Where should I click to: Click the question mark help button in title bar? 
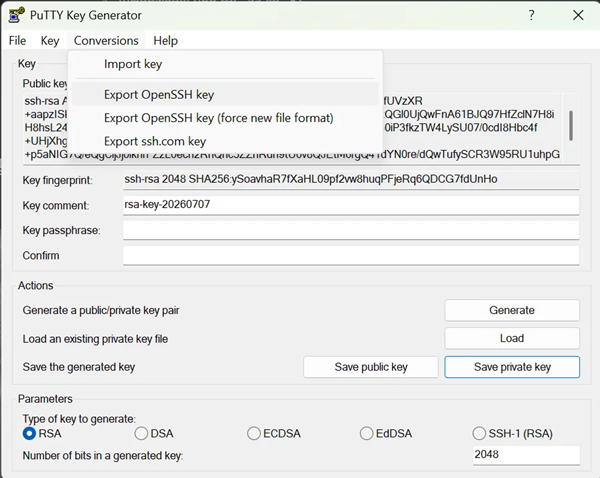(531, 15)
